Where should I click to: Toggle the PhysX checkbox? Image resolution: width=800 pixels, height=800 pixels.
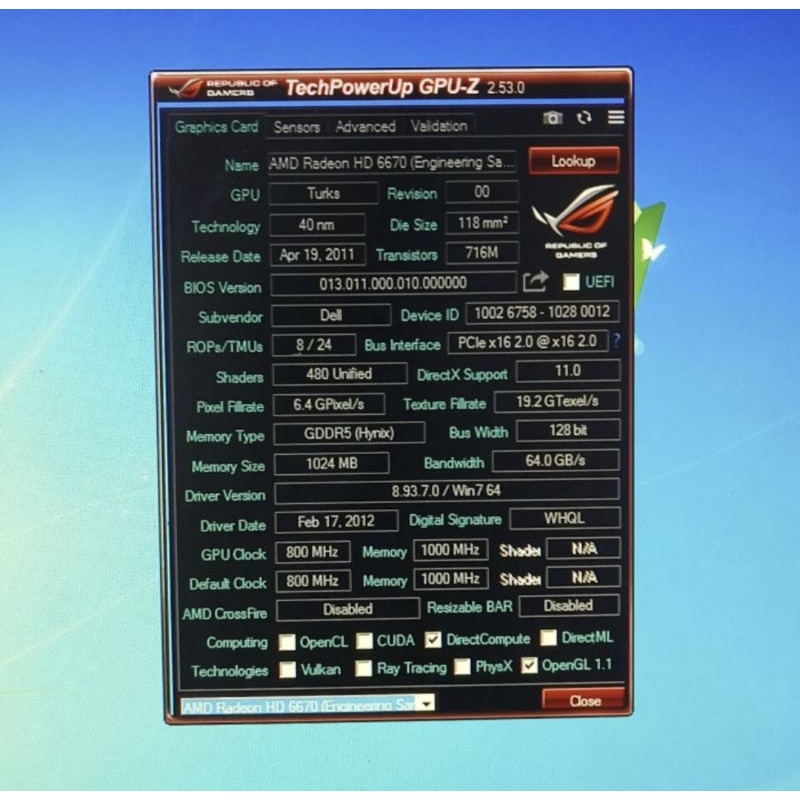point(462,666)
